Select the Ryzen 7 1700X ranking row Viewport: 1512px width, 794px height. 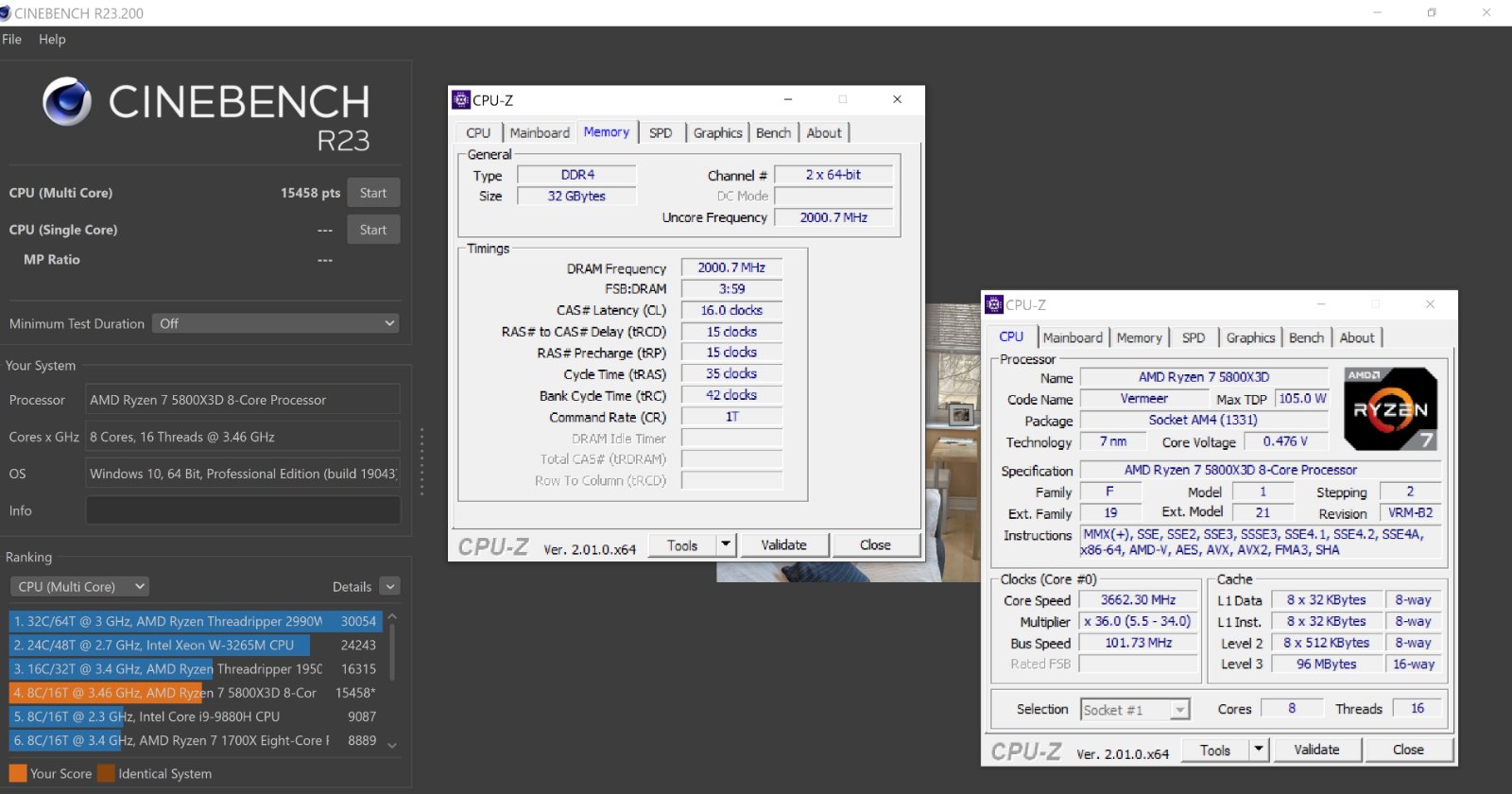click(195, 740)
